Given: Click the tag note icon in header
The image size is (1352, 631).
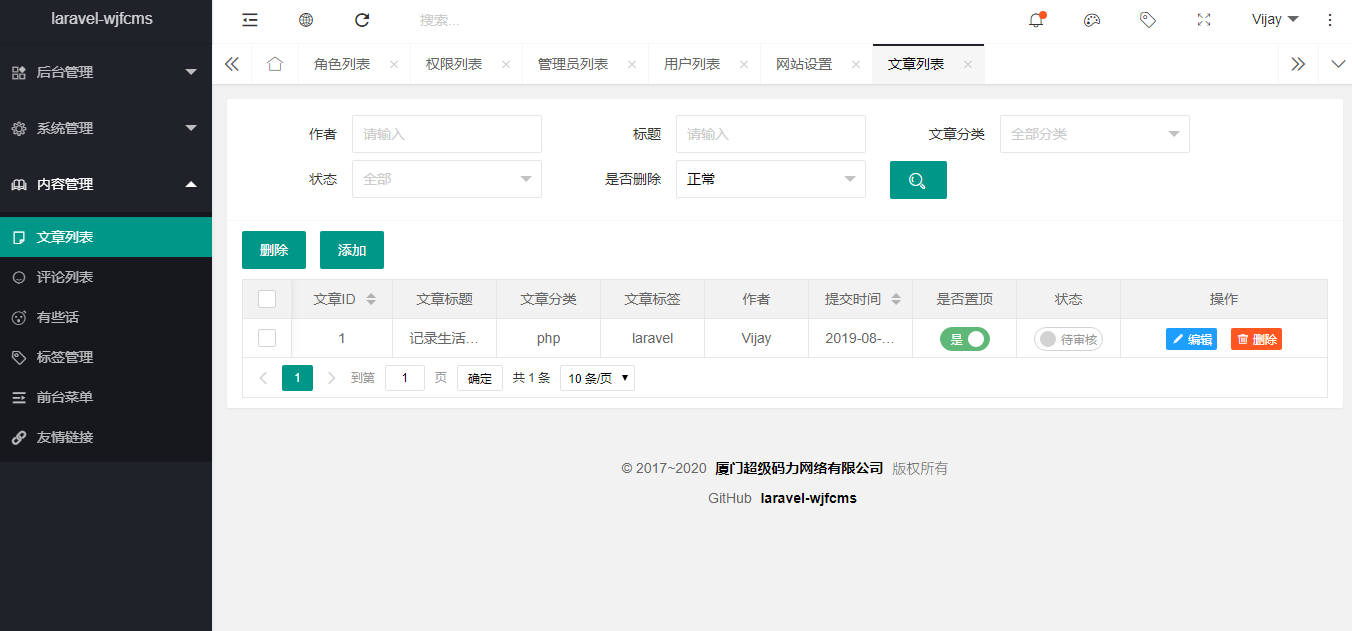Looking at the screenshot, I should click(x=1148, y=20).
